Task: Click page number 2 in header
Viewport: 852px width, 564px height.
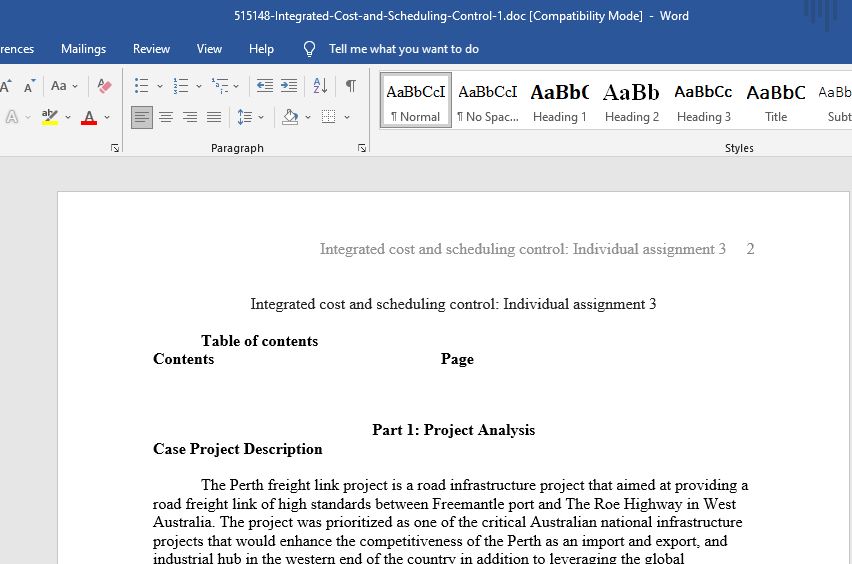Action: click(x=750, y=249)
